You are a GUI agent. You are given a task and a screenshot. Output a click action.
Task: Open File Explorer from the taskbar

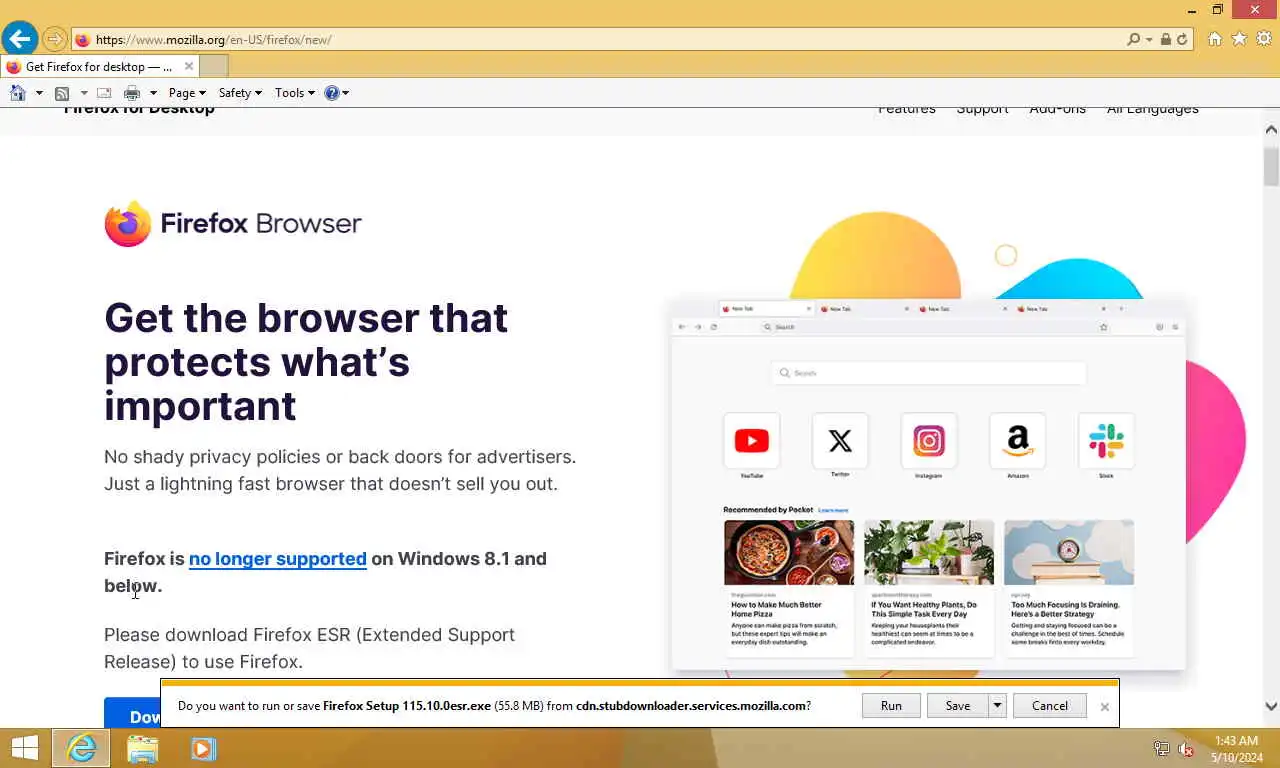142,748
